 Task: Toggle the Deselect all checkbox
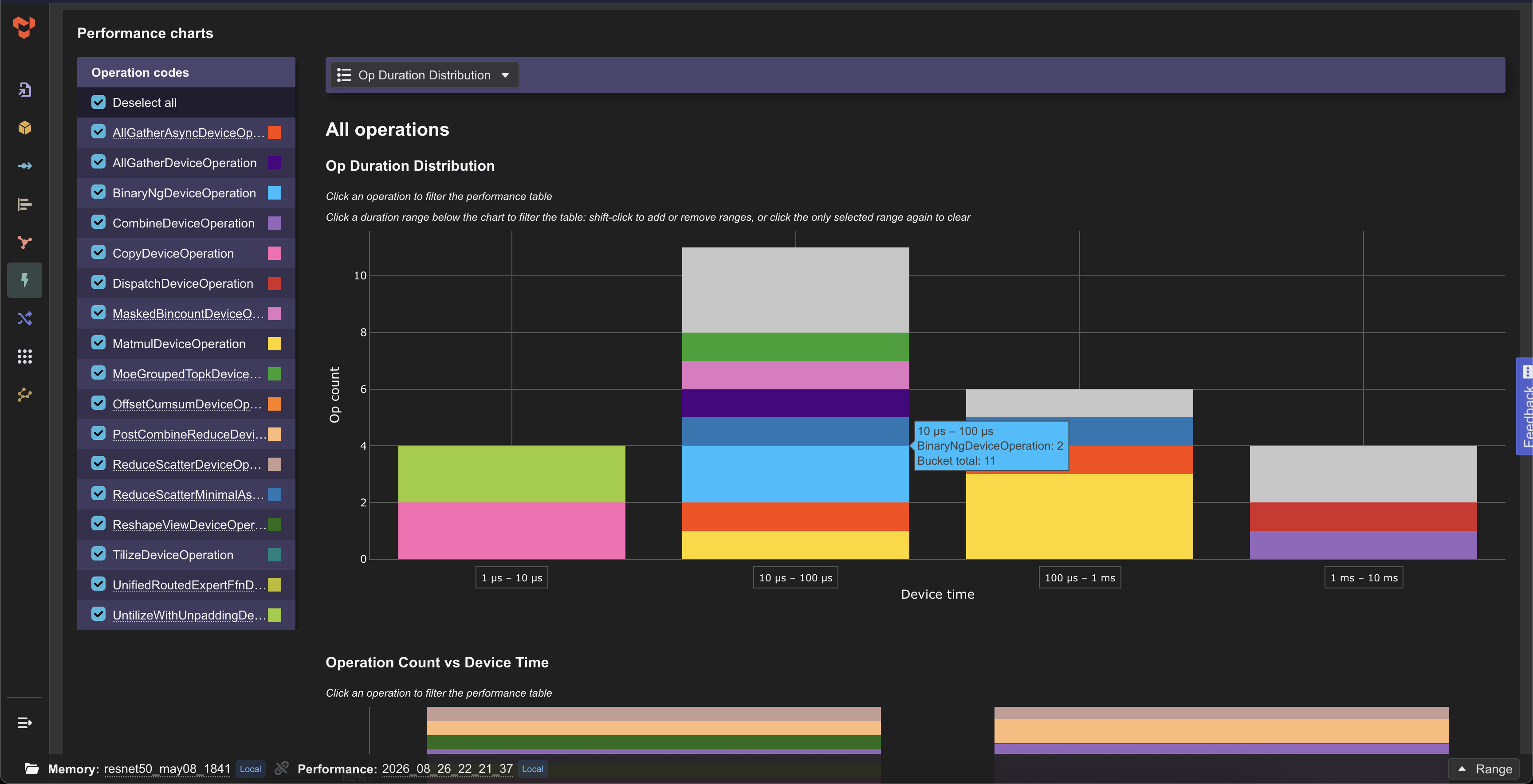[98, 102]
